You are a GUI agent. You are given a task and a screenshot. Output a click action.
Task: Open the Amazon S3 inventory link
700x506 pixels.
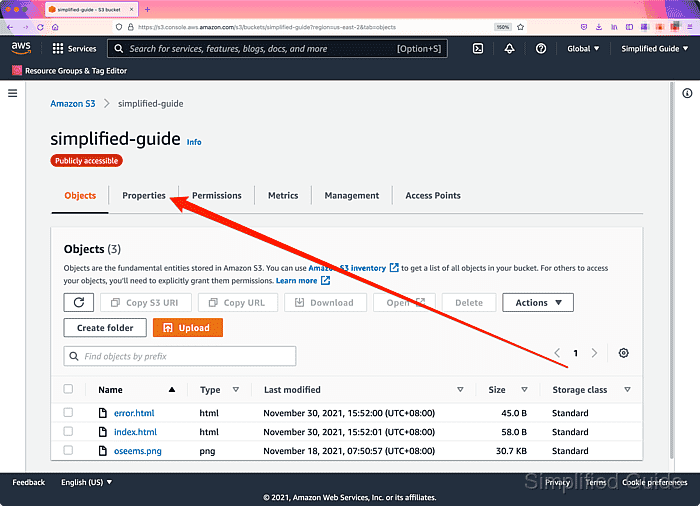pyautogui.click(x=353, y=268)
